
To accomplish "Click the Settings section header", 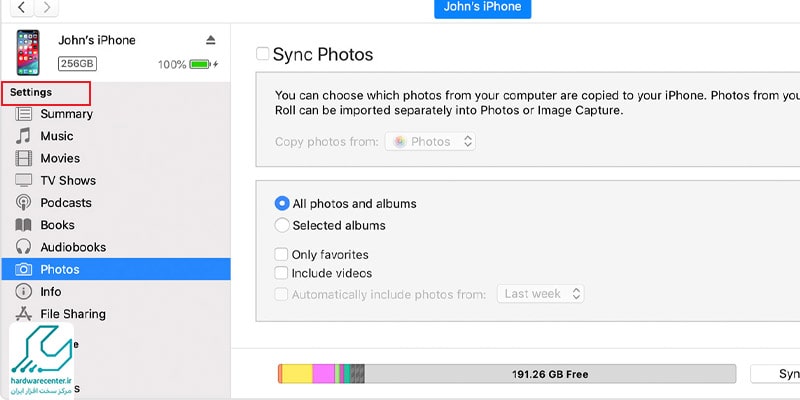I will [x=31, y=92].
